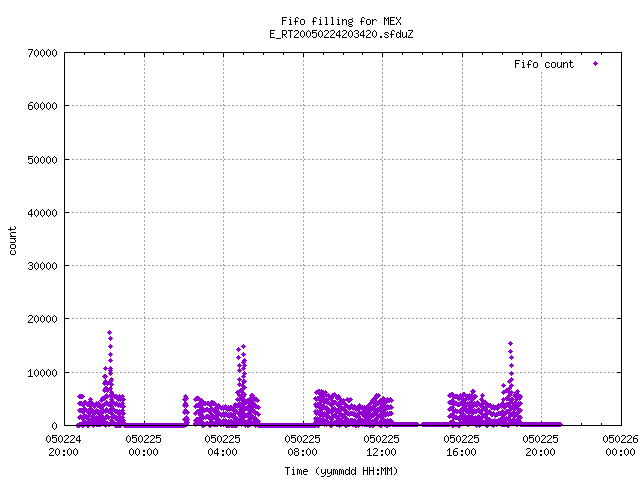Click the '050225 08:00' x-axis label
640x480 pixels.
(302, 446)
